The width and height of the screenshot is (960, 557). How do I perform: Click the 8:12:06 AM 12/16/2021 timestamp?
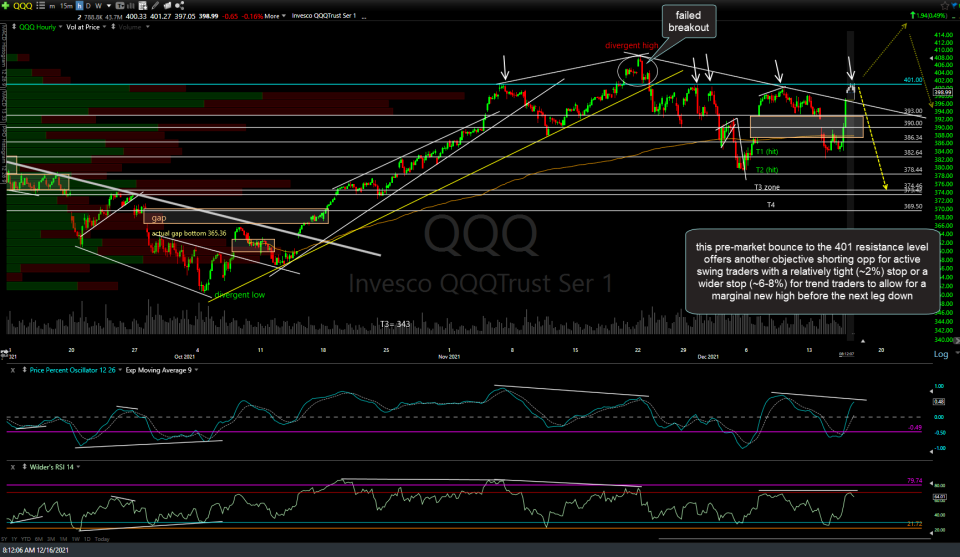click(36, 550)
